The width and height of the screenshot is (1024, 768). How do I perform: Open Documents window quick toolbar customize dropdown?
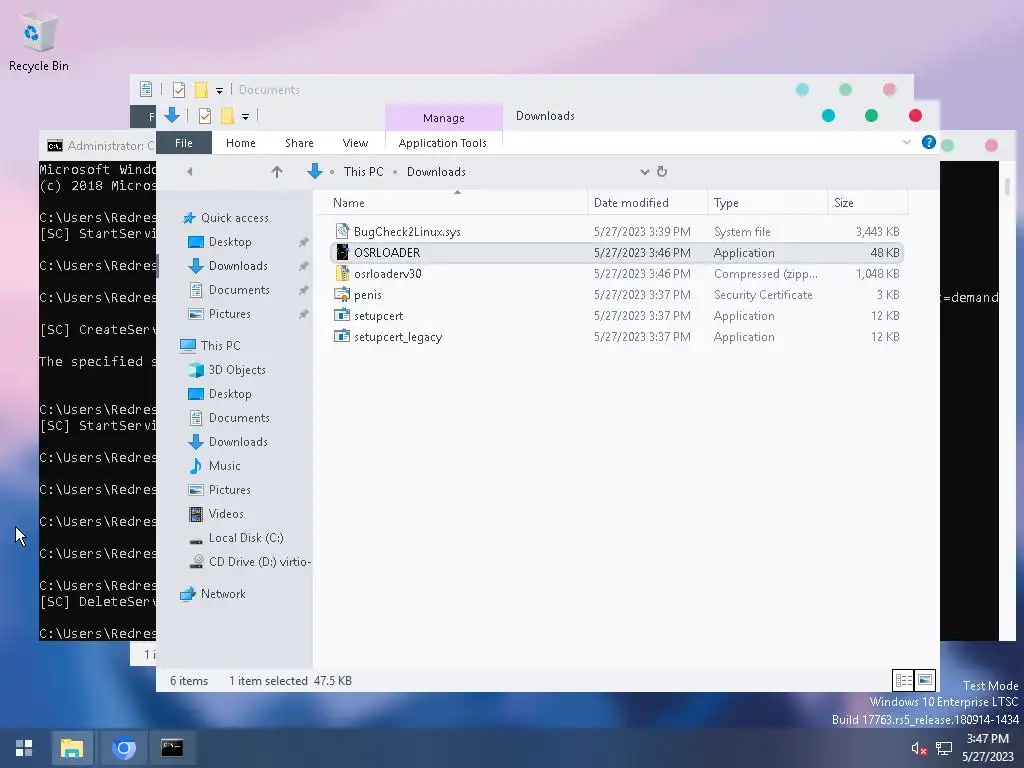pyautogui.click(x=219, y=91)
